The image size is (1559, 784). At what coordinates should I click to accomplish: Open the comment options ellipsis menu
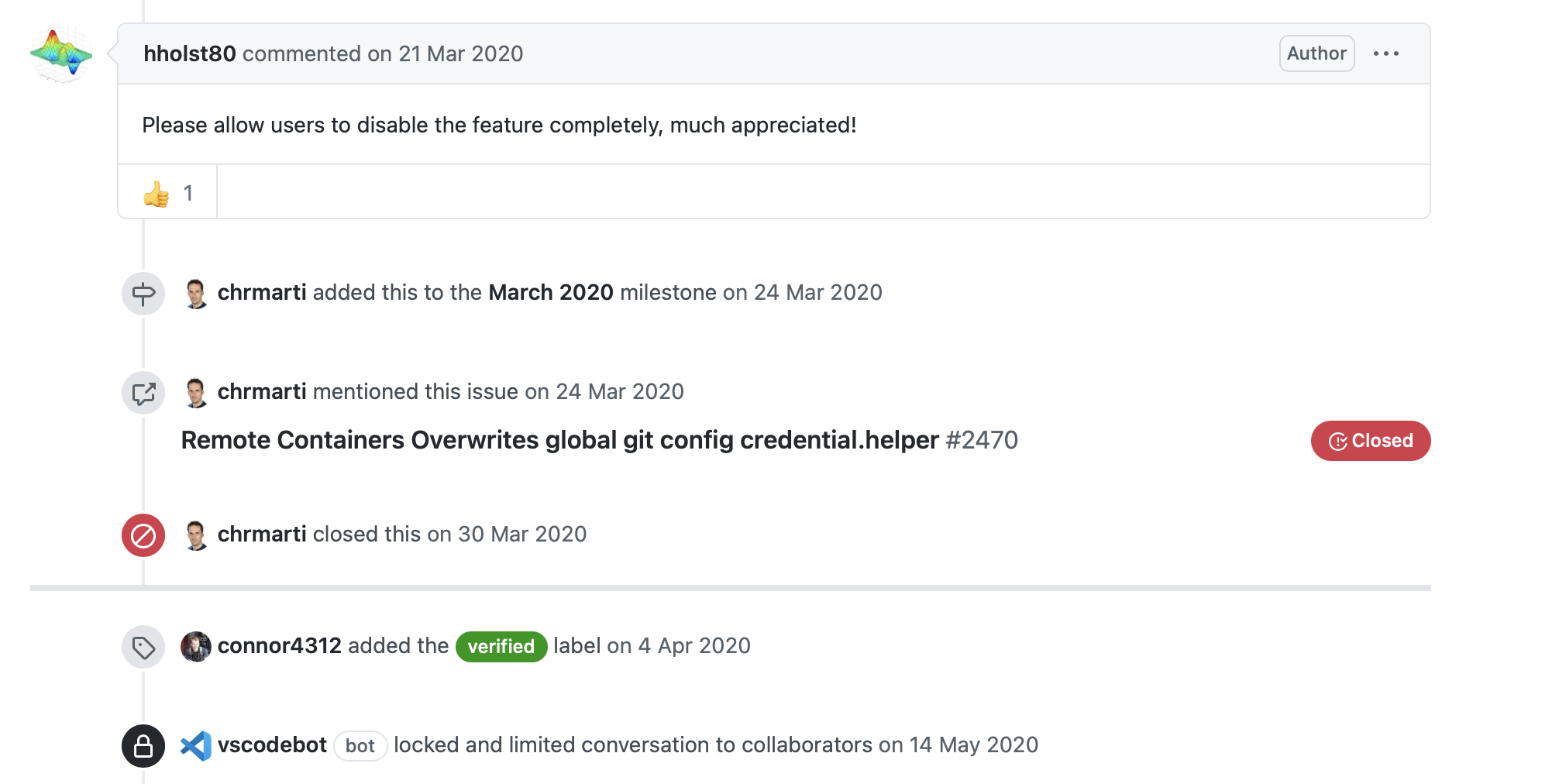point(1385,53)
